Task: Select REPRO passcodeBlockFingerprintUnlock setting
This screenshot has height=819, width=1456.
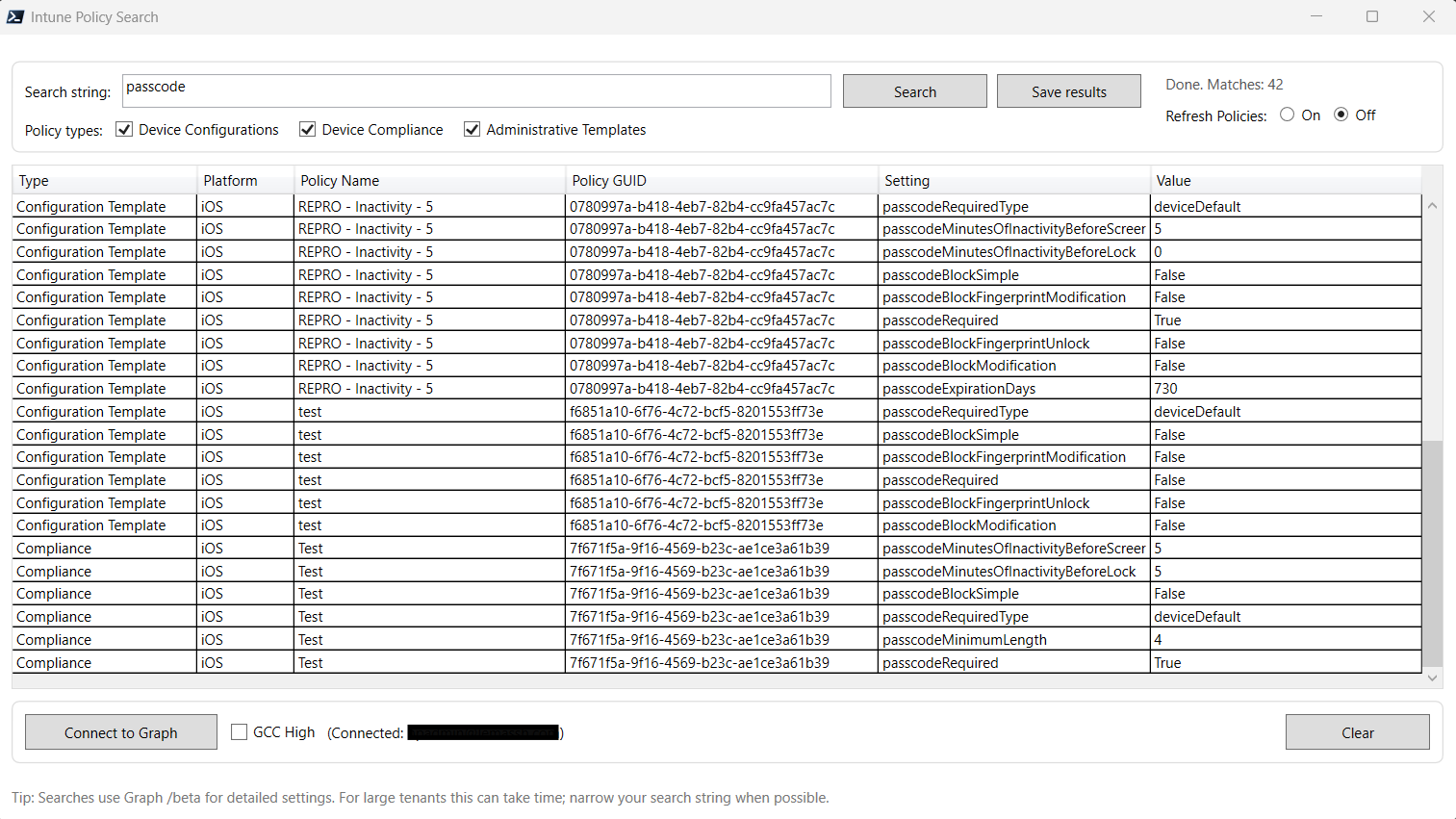Action: pos(1014,344)
